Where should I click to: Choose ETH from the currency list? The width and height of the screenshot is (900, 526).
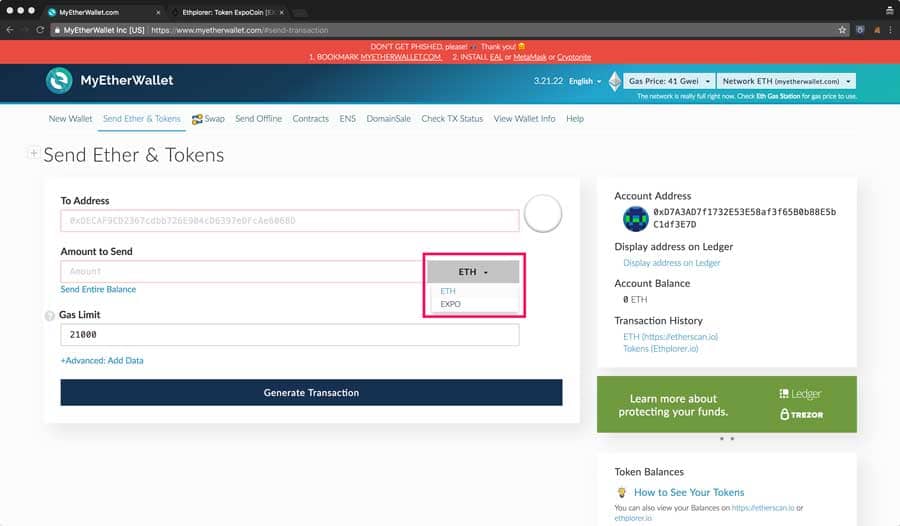coord(448,291)
